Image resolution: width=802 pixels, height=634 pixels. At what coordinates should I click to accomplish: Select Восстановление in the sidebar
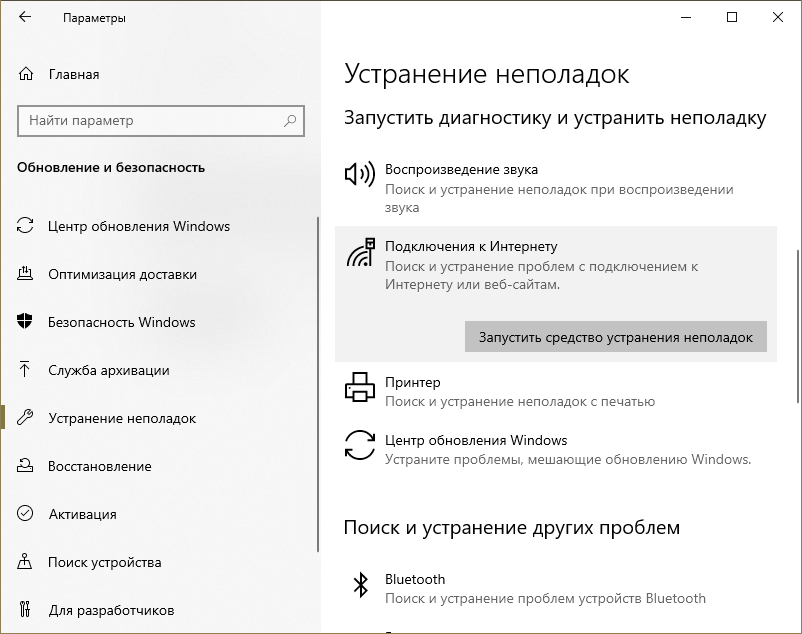point(100,466)
